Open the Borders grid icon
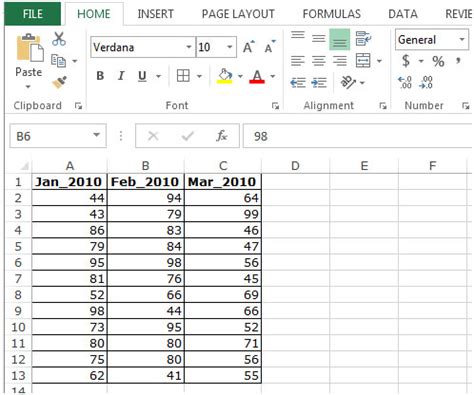The height and width of the screenshot is (395, 474). (x=183, y=76)
